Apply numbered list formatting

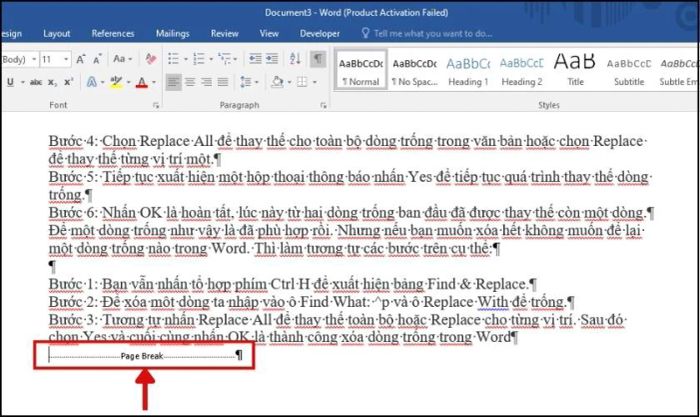199,59
